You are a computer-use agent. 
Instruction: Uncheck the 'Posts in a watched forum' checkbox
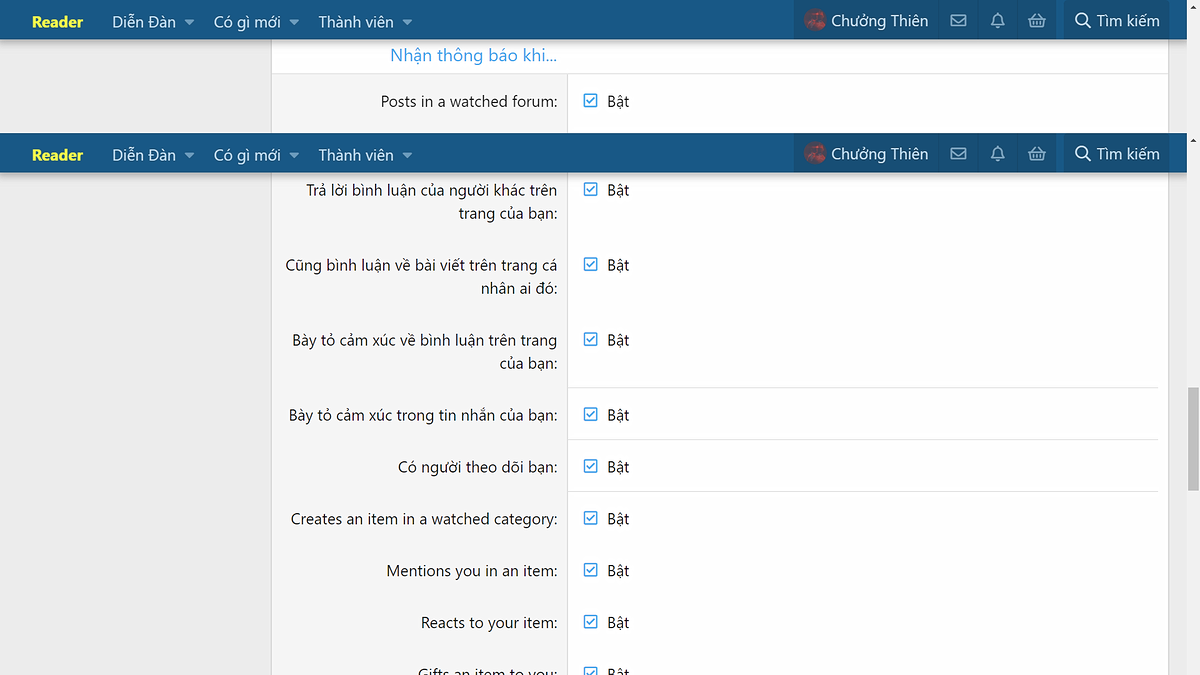tap(590, 101)
